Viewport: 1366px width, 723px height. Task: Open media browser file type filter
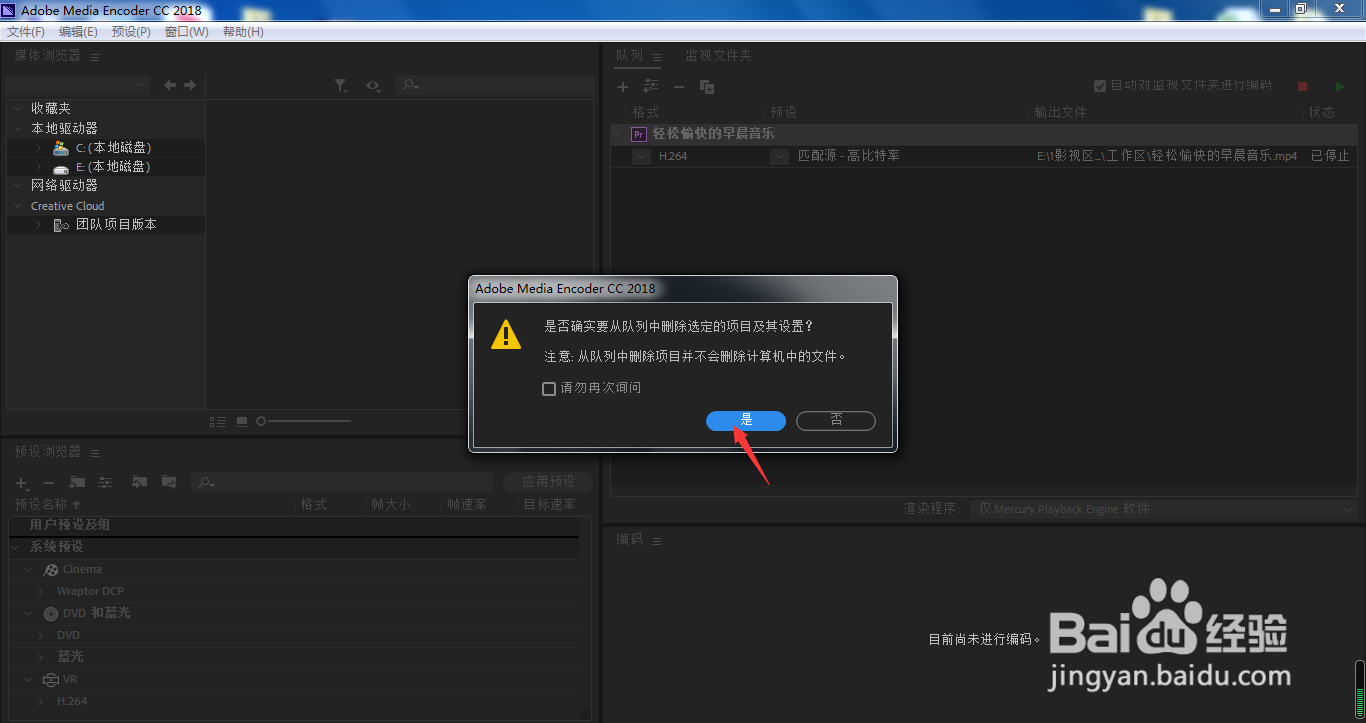341,86
